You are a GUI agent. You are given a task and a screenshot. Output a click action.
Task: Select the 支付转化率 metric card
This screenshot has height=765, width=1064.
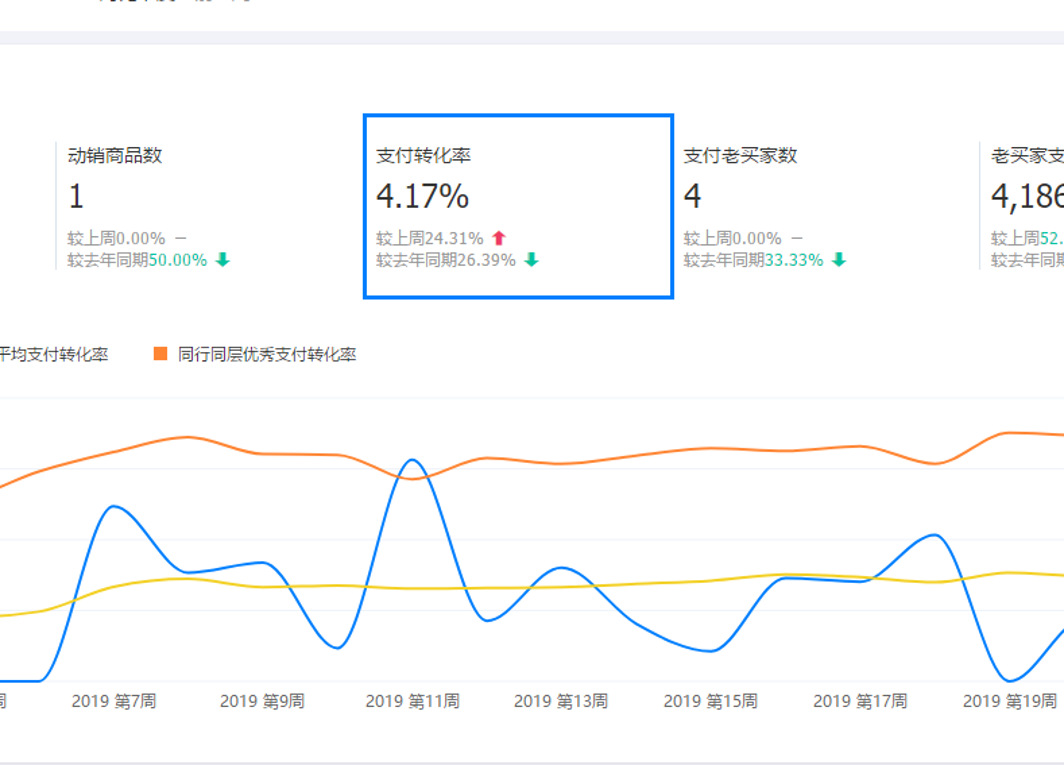(x=518, y=206)
